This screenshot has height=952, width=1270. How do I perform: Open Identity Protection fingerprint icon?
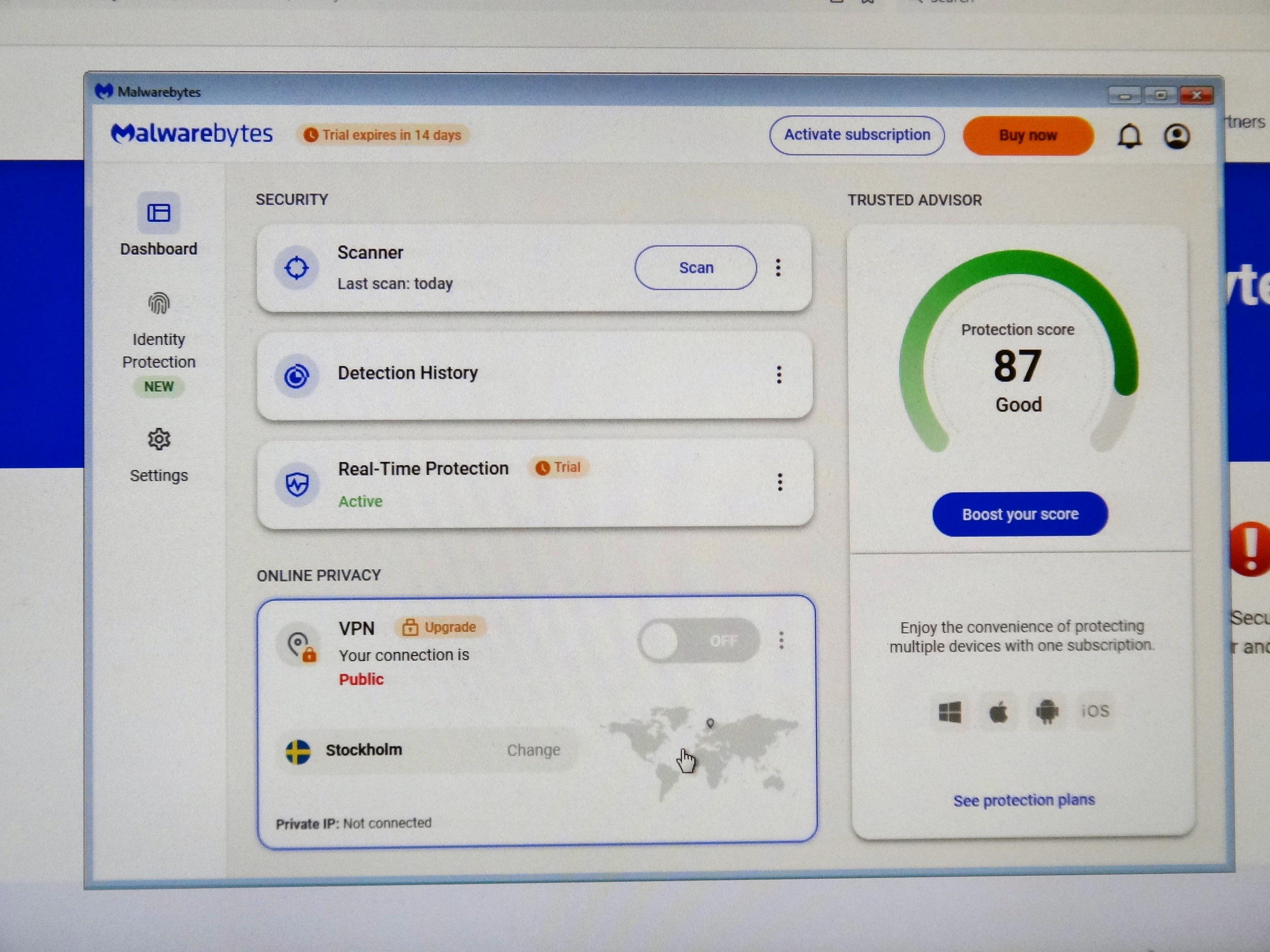pyautogui.click(x=159, y=303)
